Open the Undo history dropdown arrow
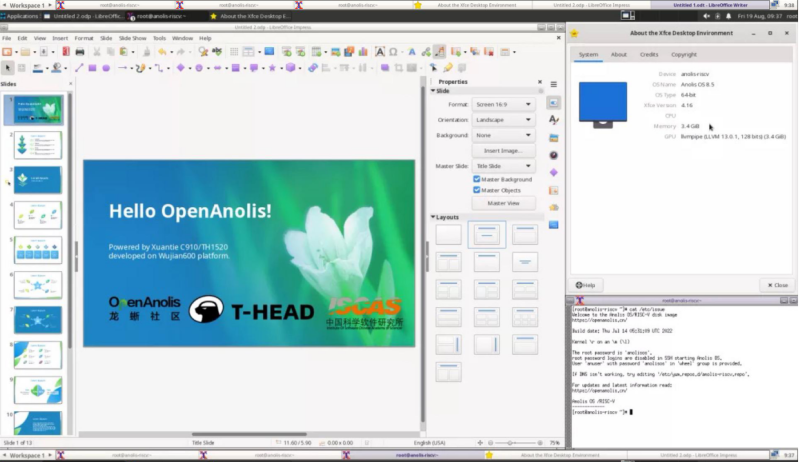Image resolution: width=800 pixels, height=462 pixels. tap(171, 52)
